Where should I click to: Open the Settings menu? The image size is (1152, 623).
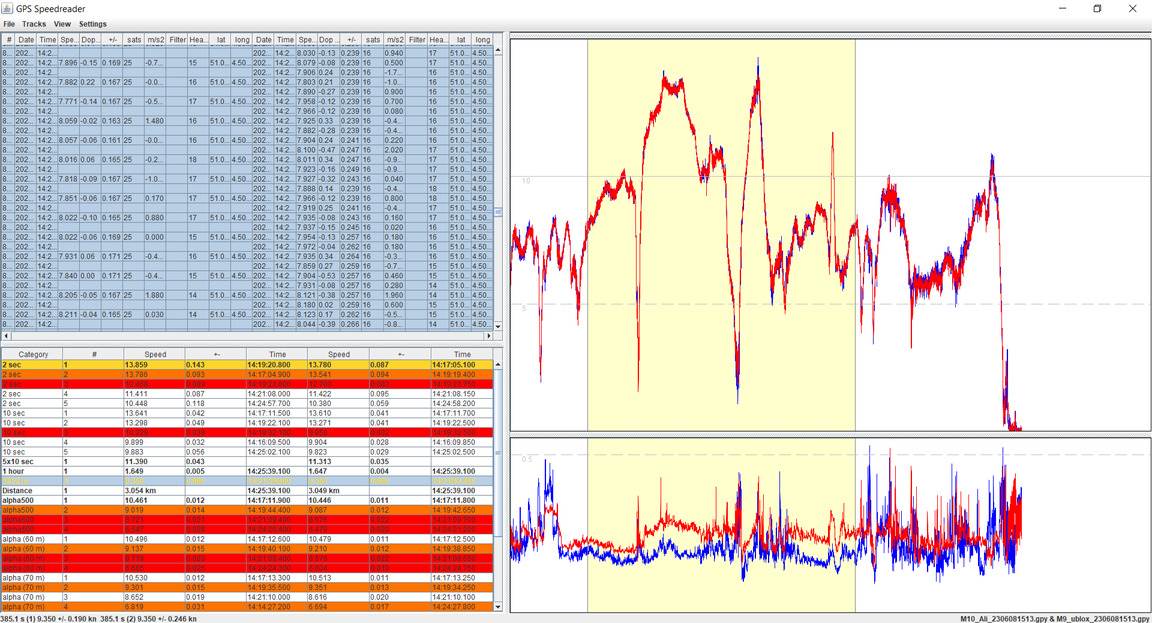[93, 24]
